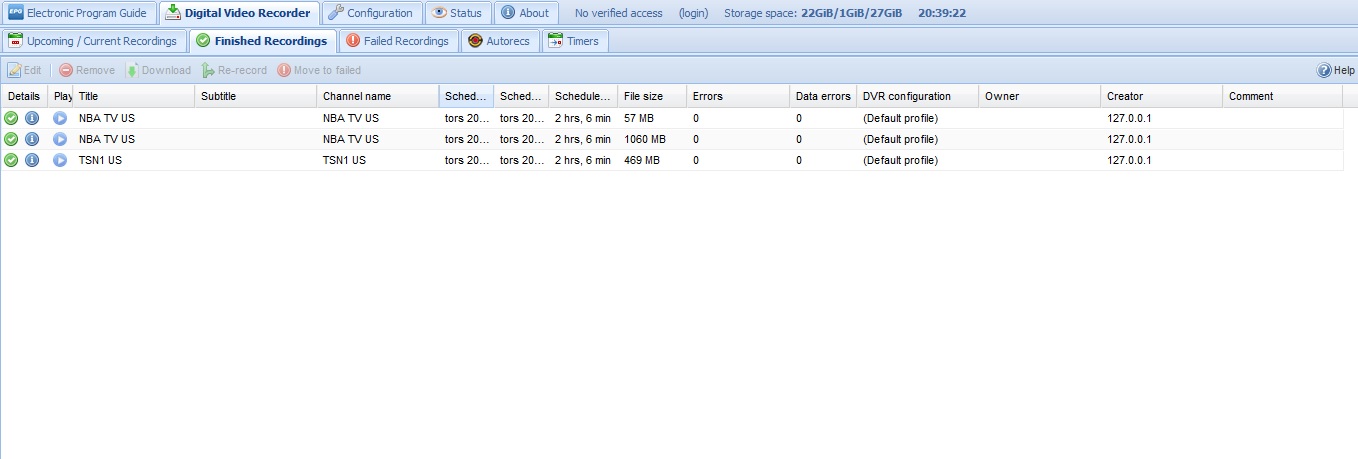Click the Re-record toolbar button

(x=234, y=71)
